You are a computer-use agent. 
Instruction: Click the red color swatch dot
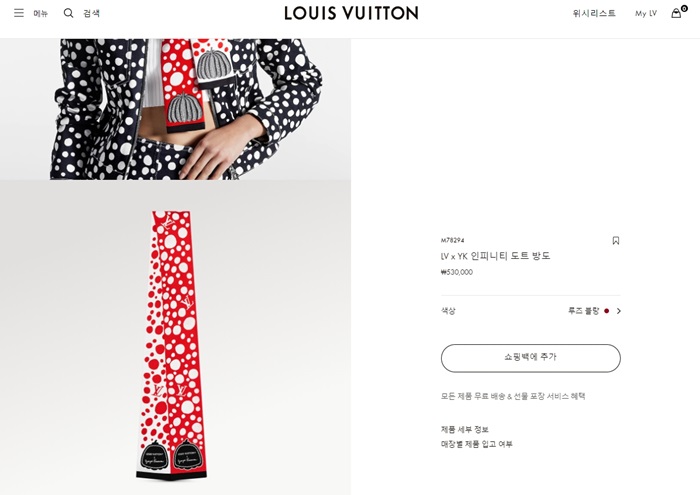pyautogui.click(x=606, y=311)
